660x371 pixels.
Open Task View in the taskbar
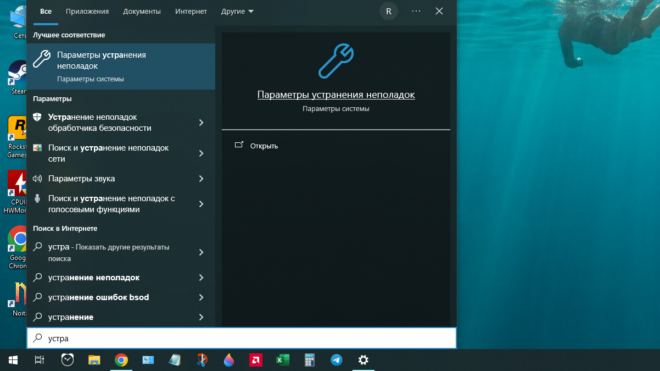click(x=40, y=360)
